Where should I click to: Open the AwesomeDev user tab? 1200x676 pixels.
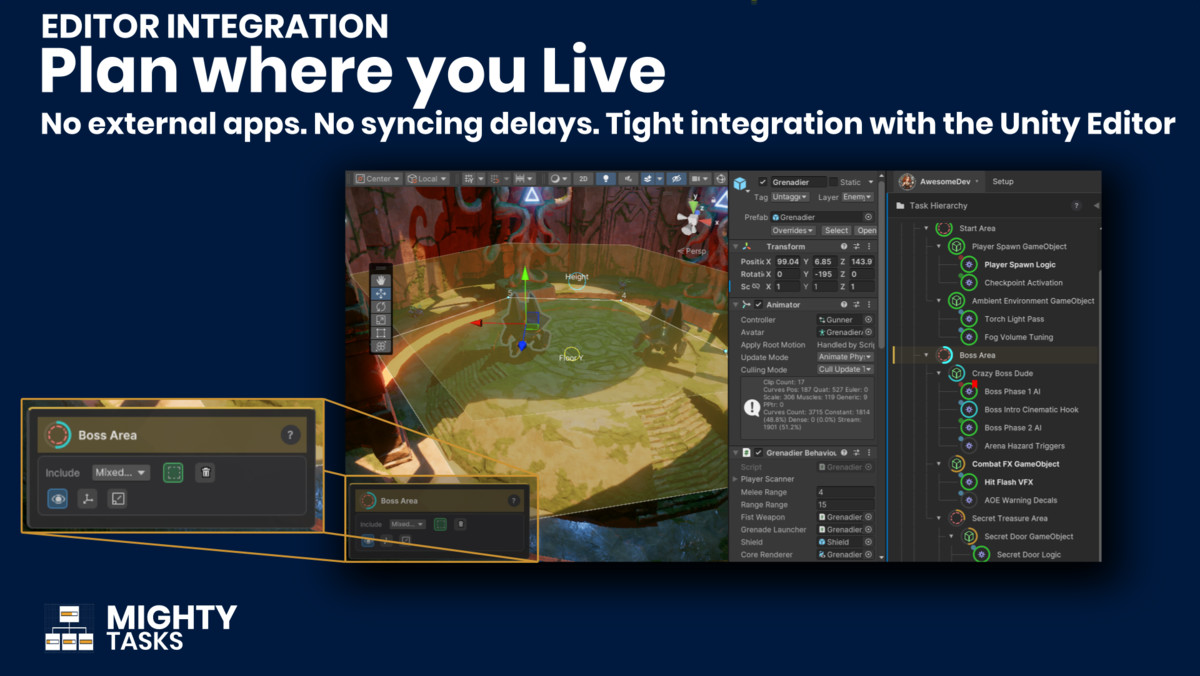click(938, 181)
